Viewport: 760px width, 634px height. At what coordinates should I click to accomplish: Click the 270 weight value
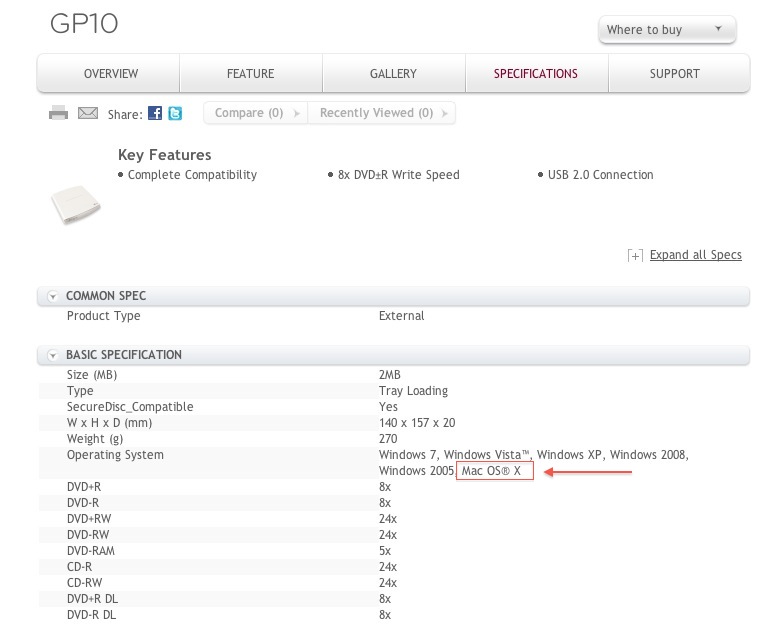coord(388,439)
